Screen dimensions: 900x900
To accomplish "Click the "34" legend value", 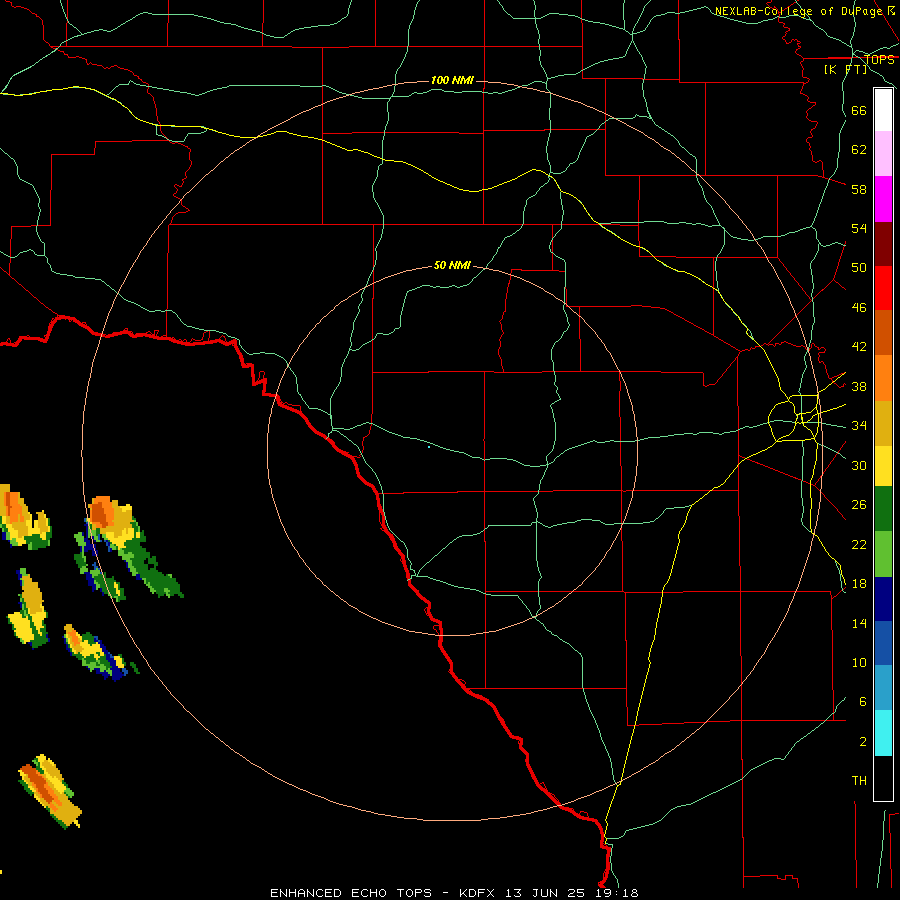I will tap(859, 426).
